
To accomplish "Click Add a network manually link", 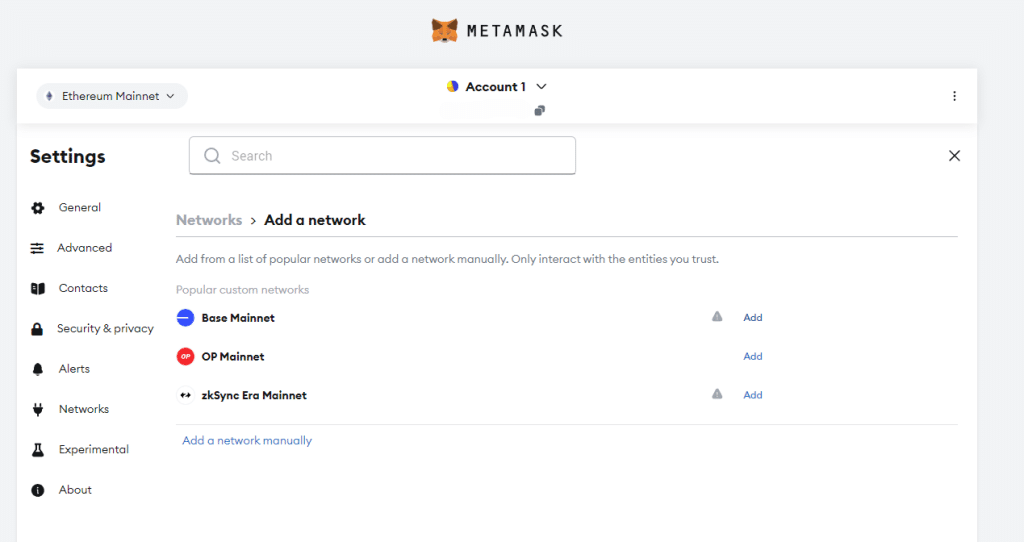I will coord(247,441).
